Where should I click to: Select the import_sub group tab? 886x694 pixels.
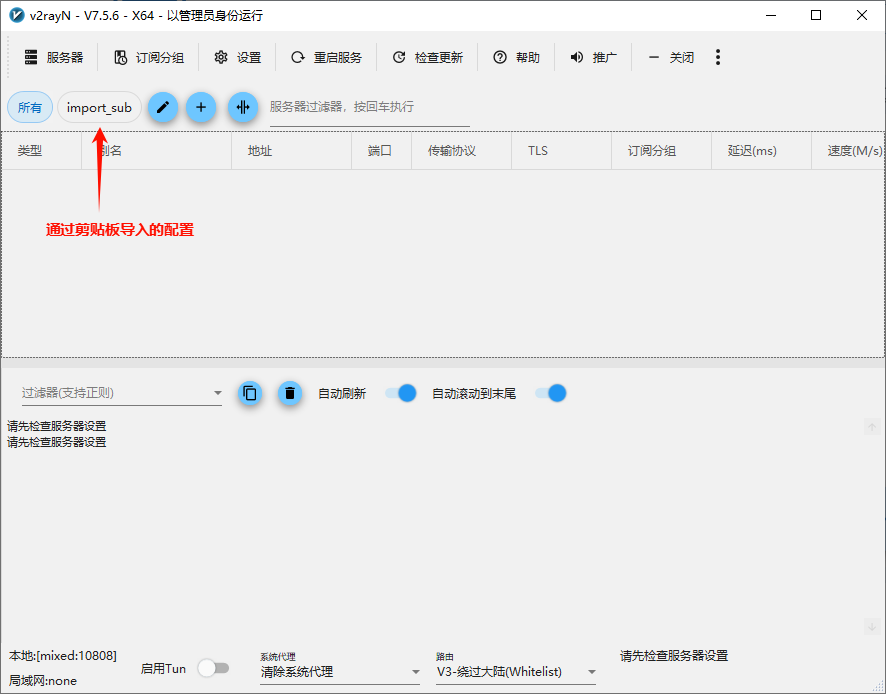pyautogui.click(x=99, y=107)
